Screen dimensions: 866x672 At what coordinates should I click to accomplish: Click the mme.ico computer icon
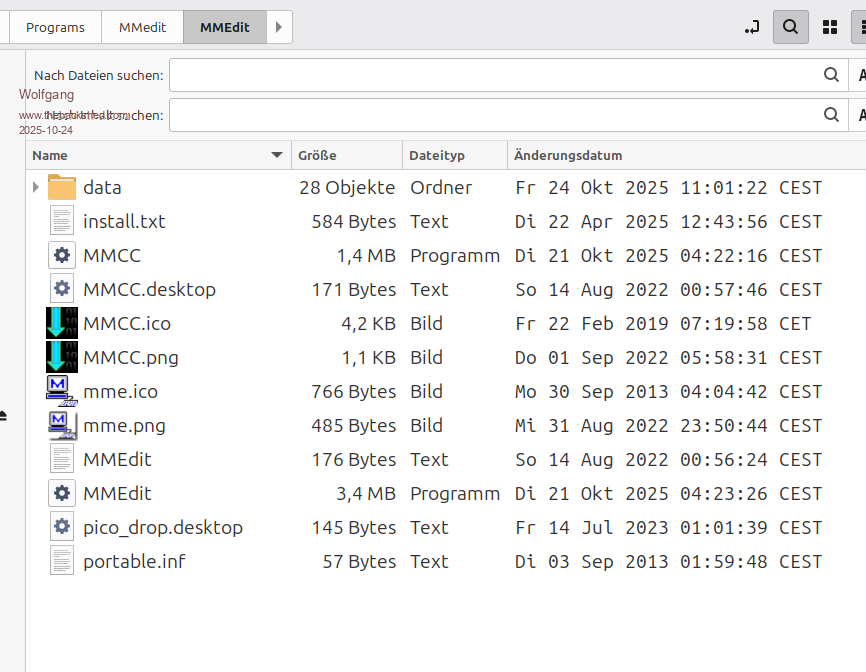point(62,392)
